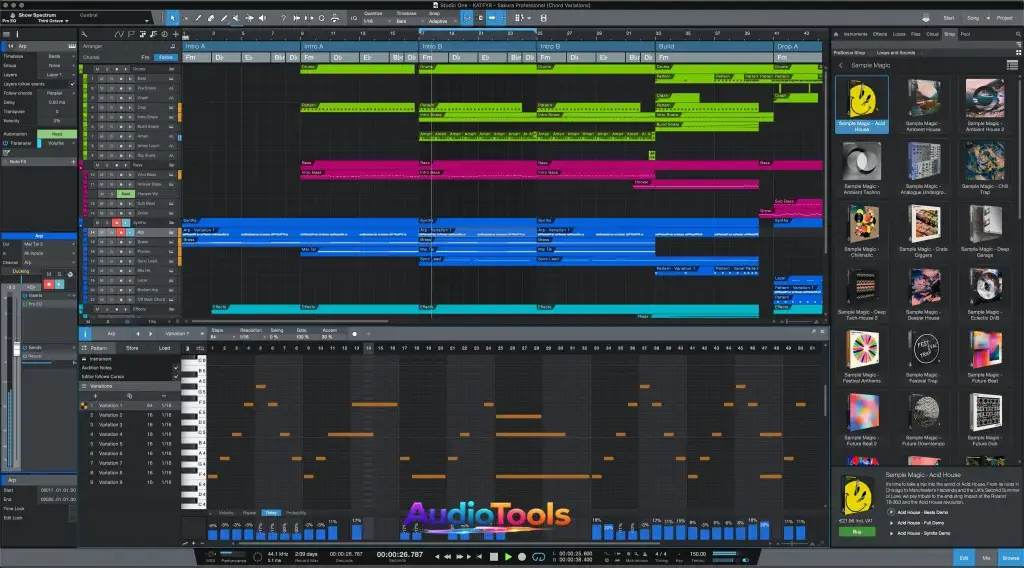Click the green Buy button
The image size is (1024, 568).
pos(857,532)
